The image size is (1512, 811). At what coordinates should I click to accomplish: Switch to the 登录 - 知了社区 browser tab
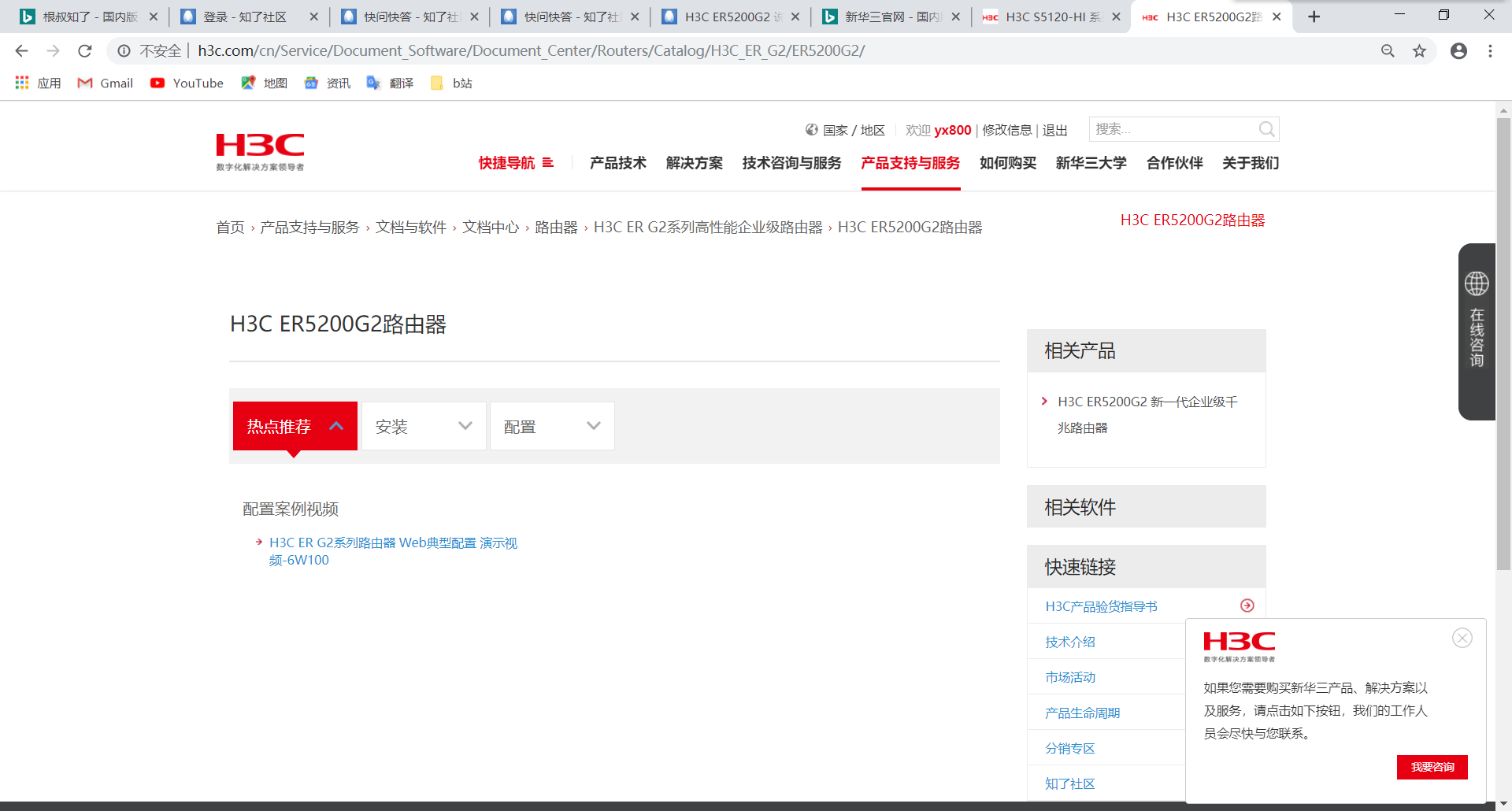pyautogui.click(x=248, y=17)
